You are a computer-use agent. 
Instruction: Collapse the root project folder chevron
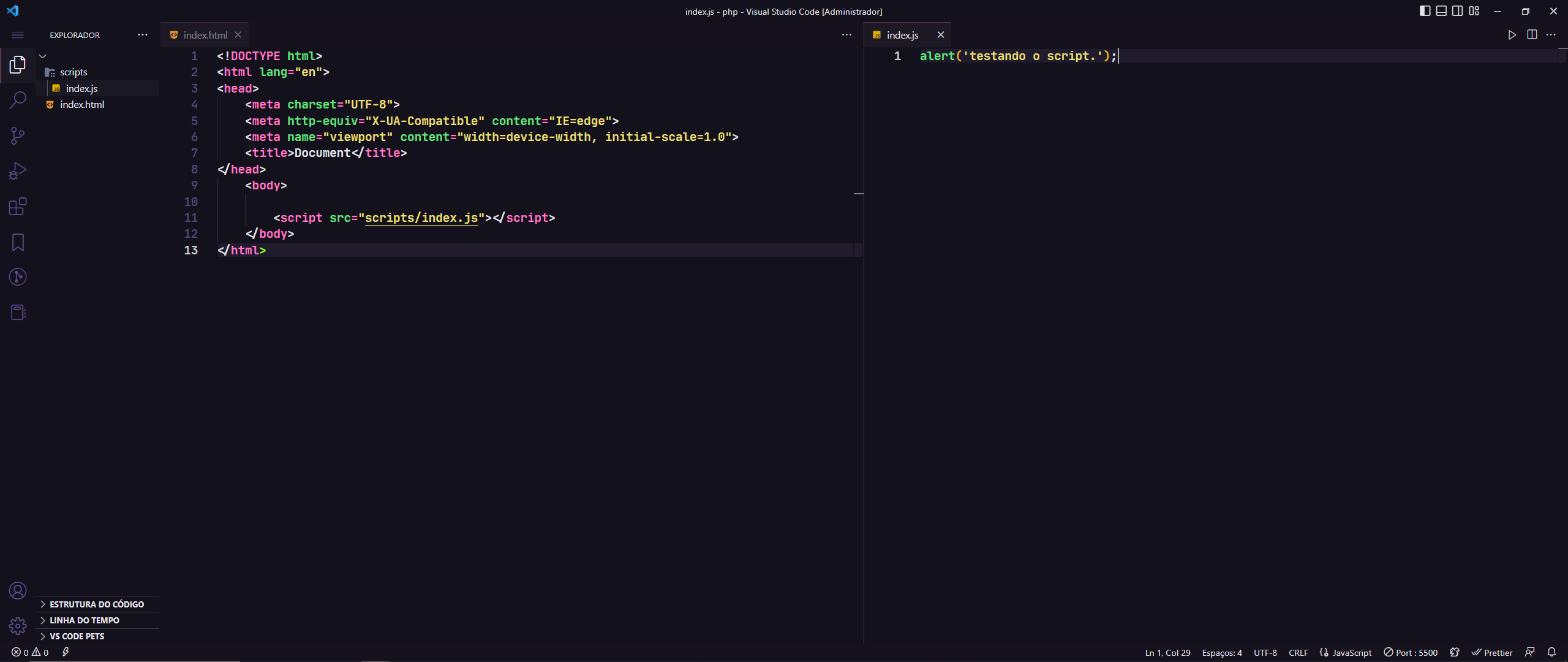coord(43,56)
